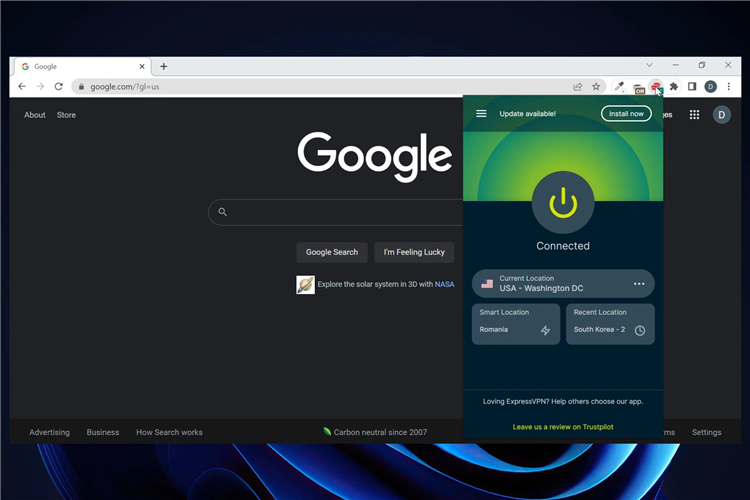The width and height of the screenshot is (750, 500).
Task: Open the About link
Action: click(x=35, y=115)
